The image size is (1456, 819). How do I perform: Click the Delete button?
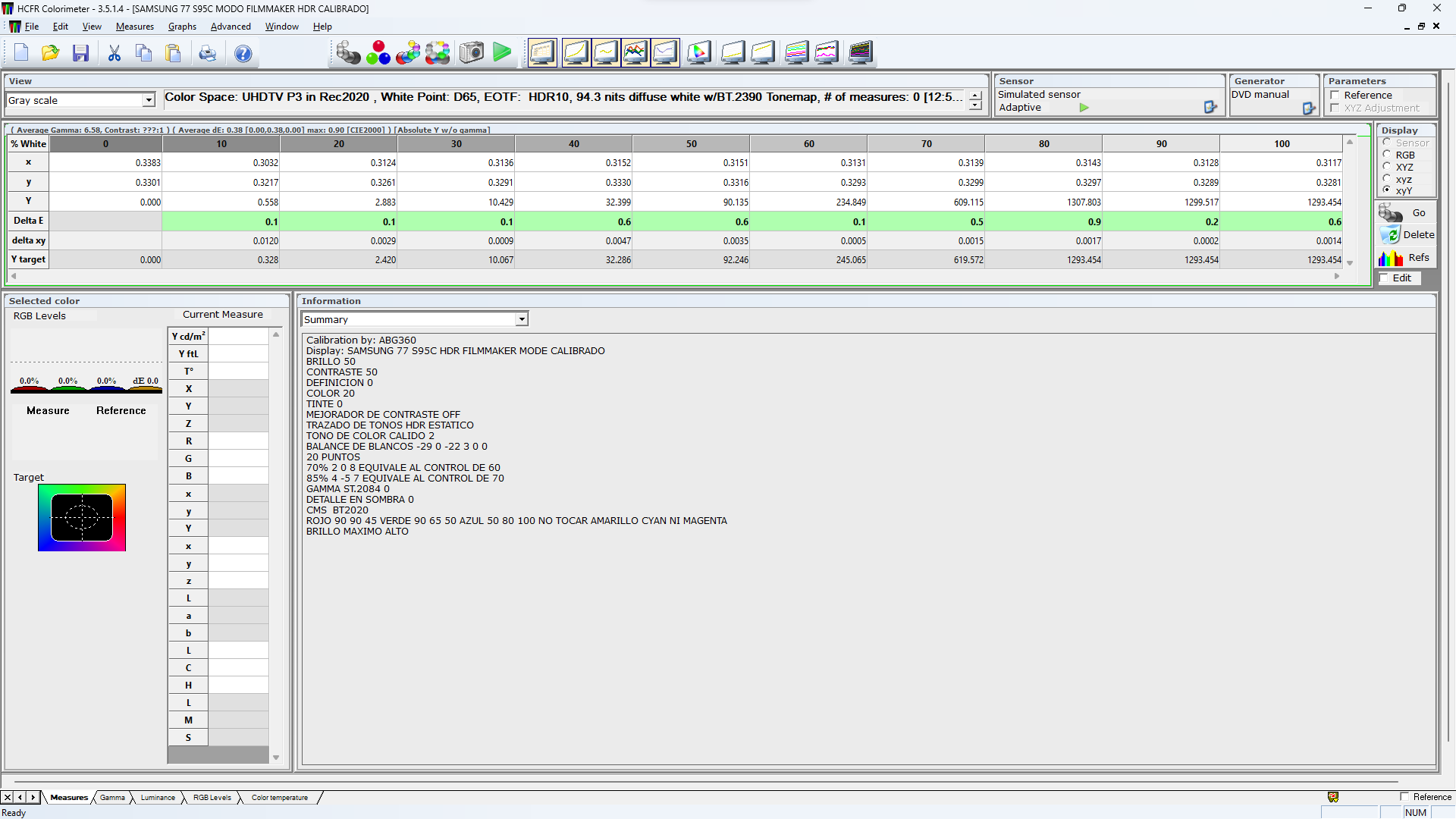tap(1406, 235)
